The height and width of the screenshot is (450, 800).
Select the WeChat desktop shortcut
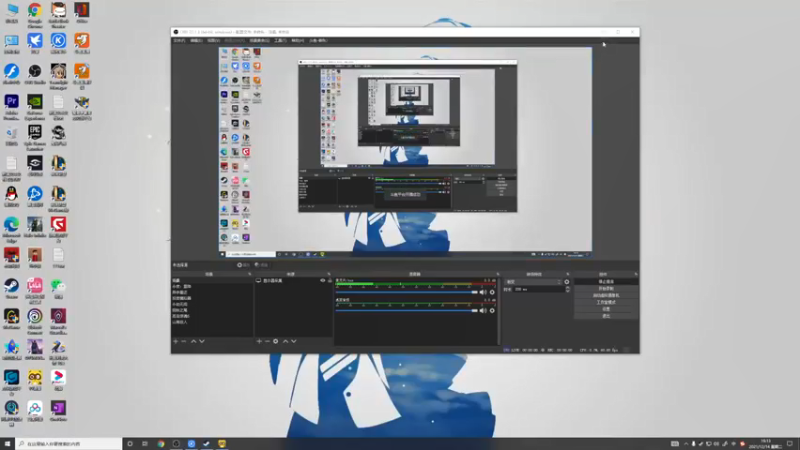pyautogui.click(x=58, y=289)
